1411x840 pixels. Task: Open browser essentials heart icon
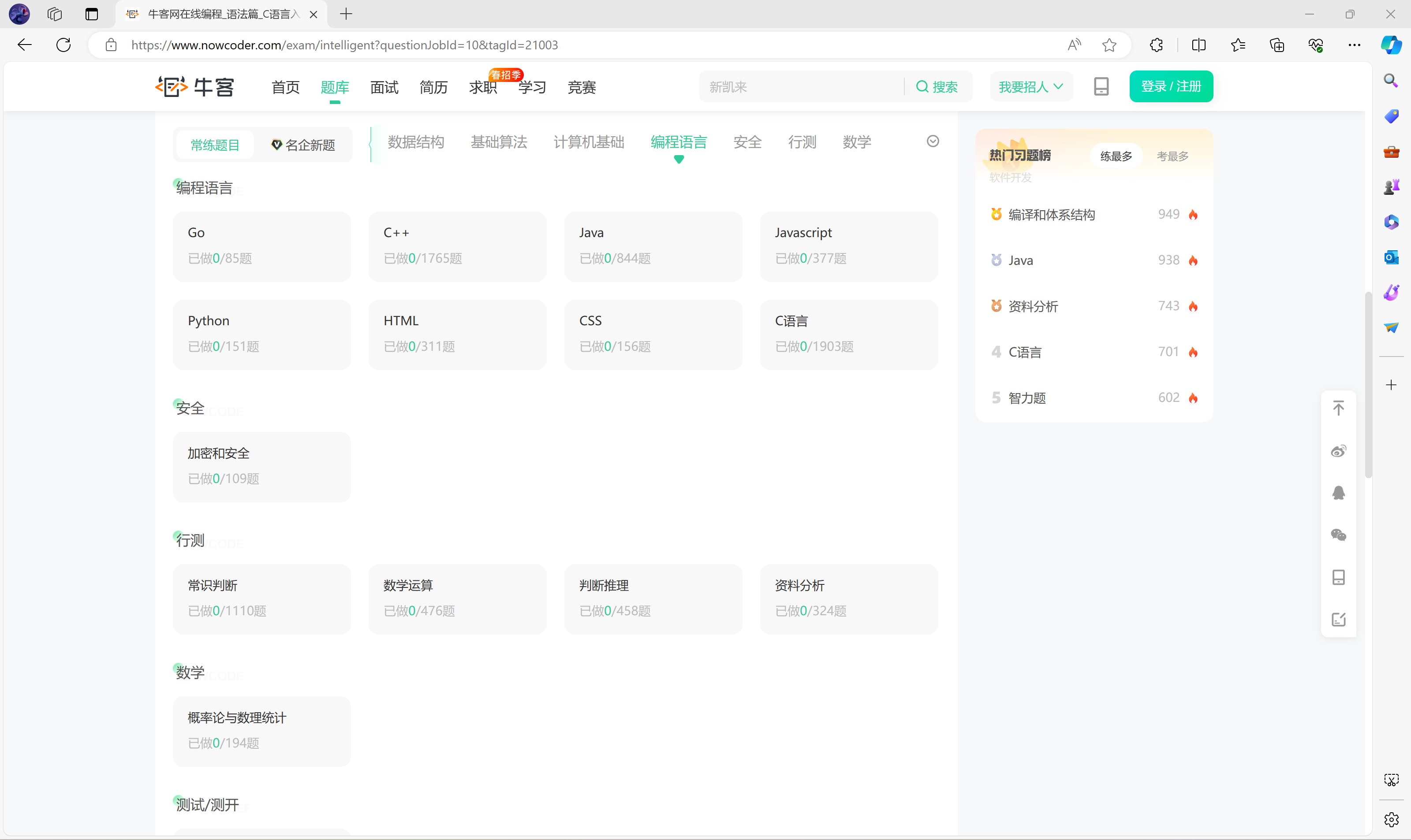[1315, 45]
